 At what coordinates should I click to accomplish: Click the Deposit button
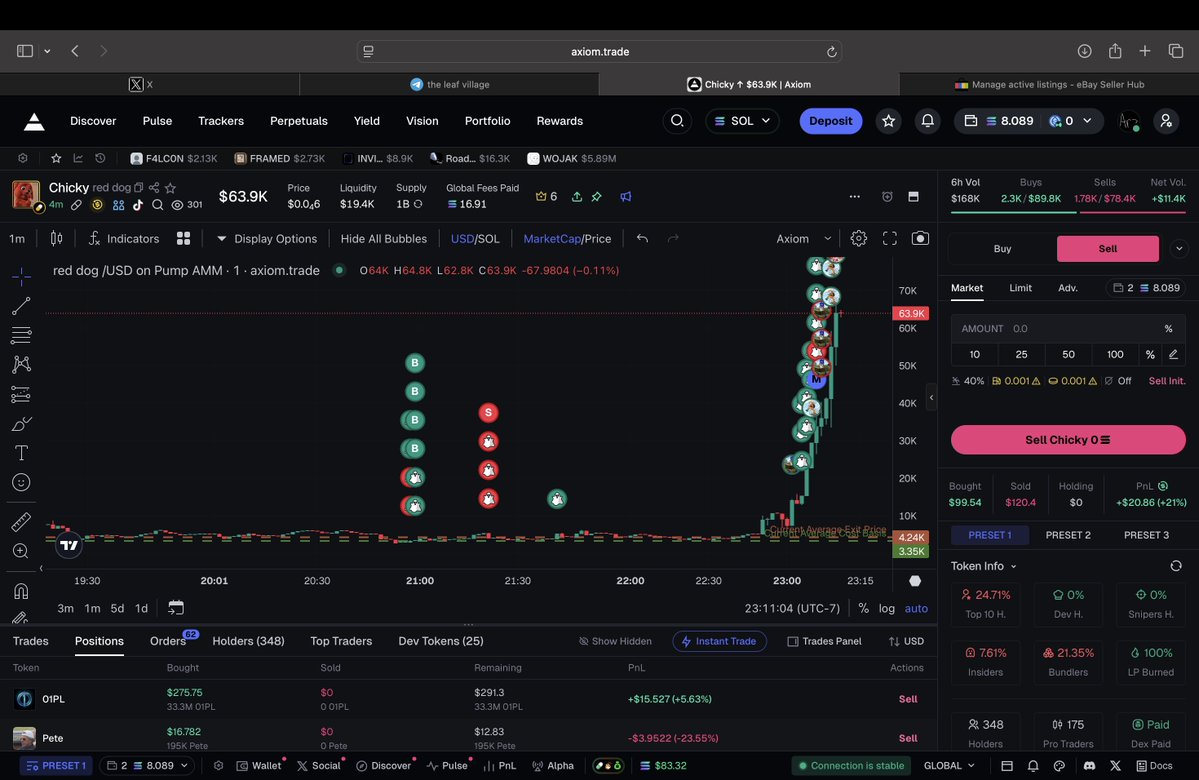coord(830,121)
